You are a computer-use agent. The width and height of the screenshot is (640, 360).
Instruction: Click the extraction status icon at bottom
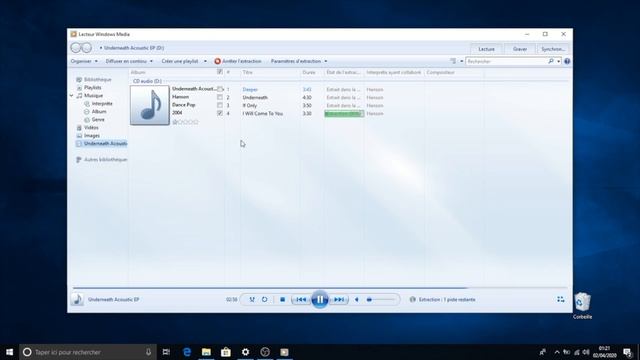click(413, 300)
